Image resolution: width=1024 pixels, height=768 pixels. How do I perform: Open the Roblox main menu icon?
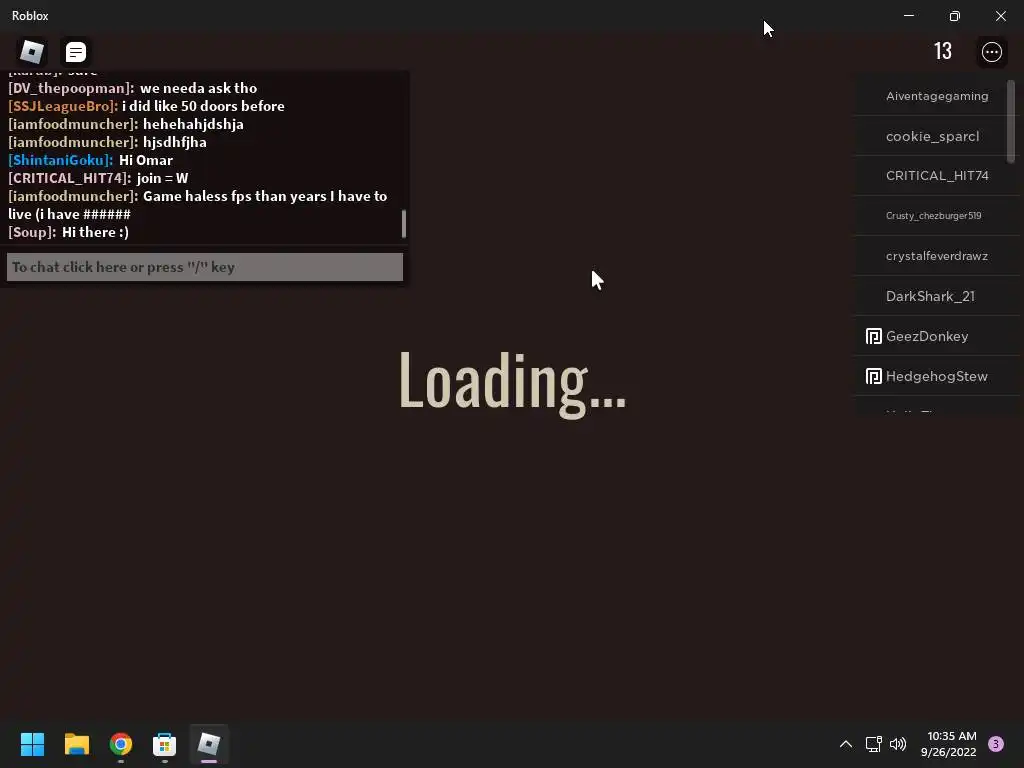pyautogui.click(x=31, y=52)
